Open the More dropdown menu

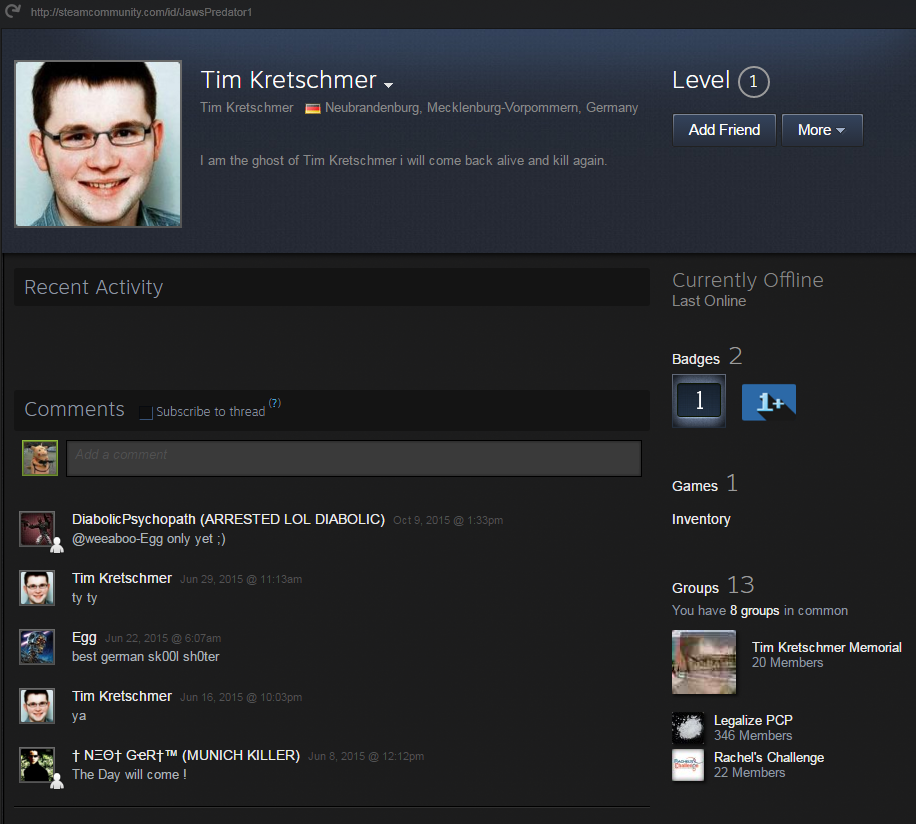click(x=822, y=130)
